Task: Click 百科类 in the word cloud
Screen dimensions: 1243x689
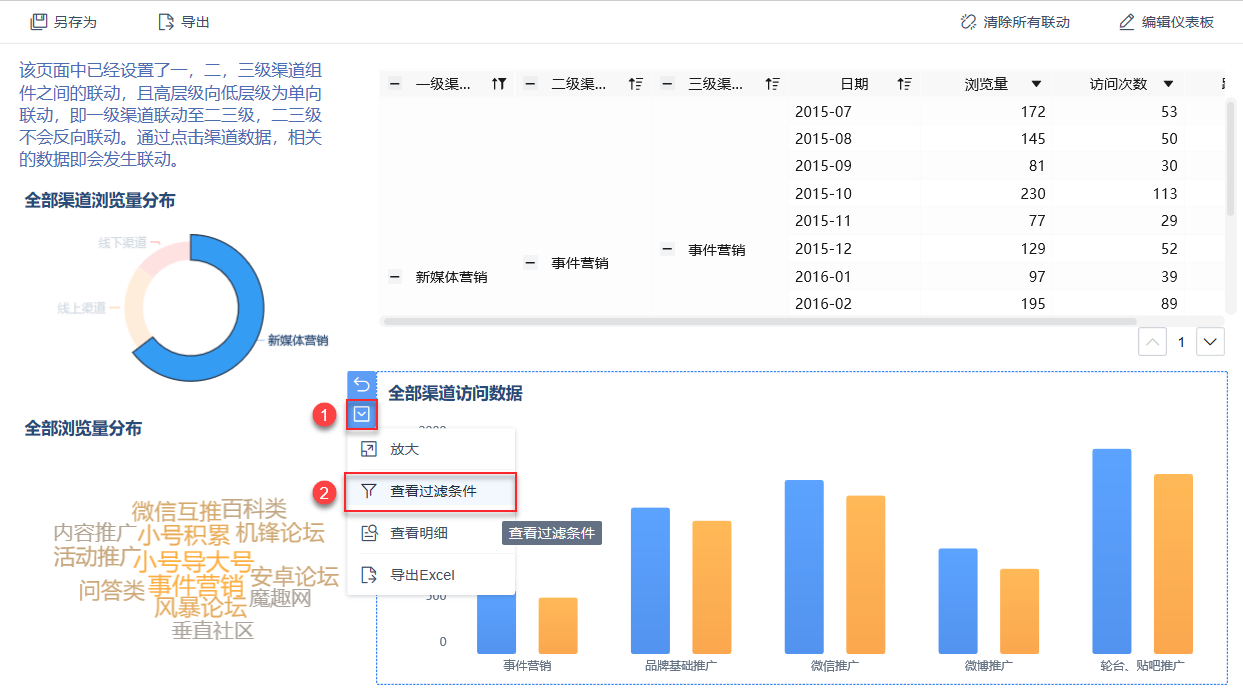Action: [x=254, y=510]
